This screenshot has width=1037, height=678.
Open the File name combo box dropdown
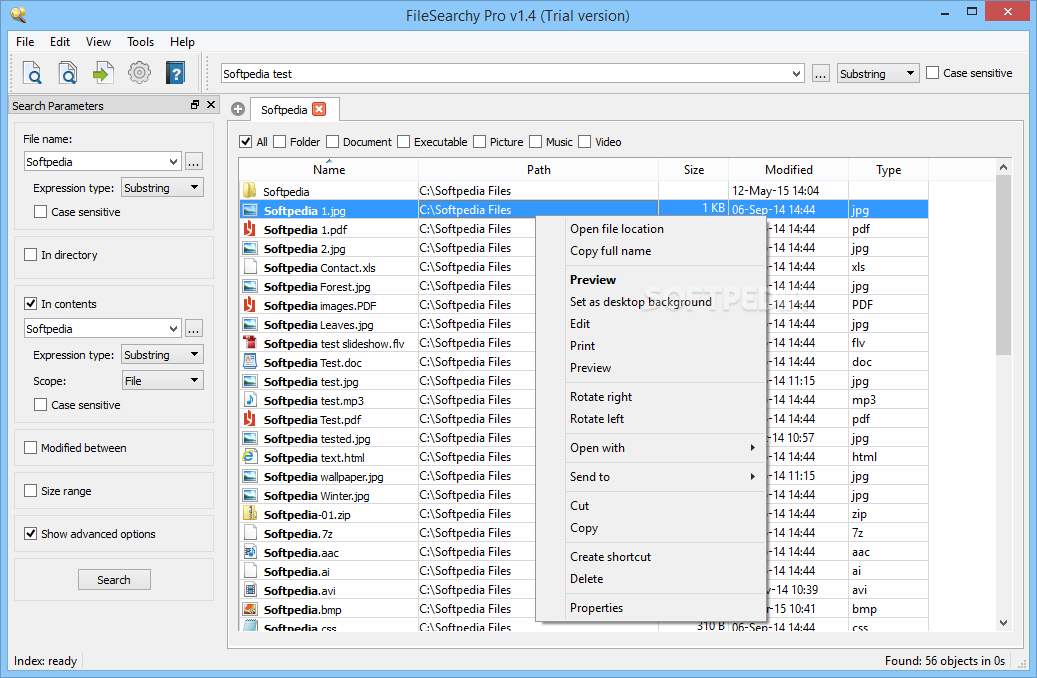(x=173, y=161)
